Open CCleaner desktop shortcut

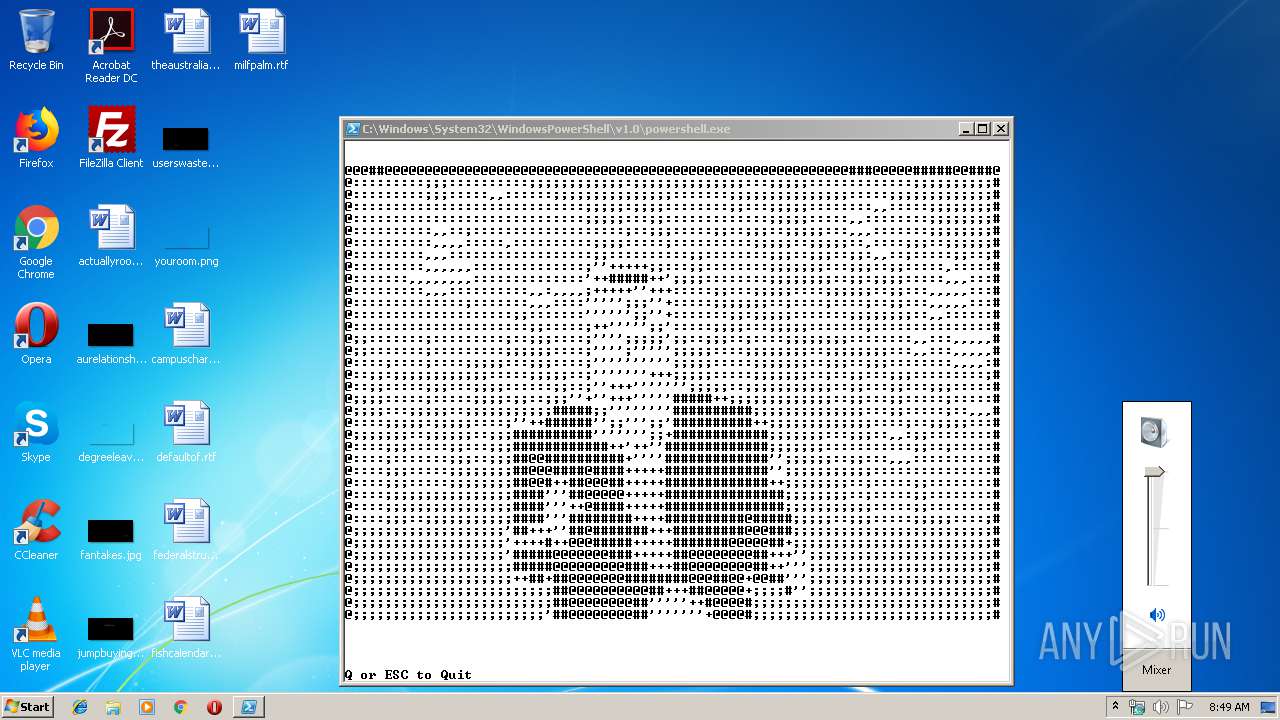36,530
